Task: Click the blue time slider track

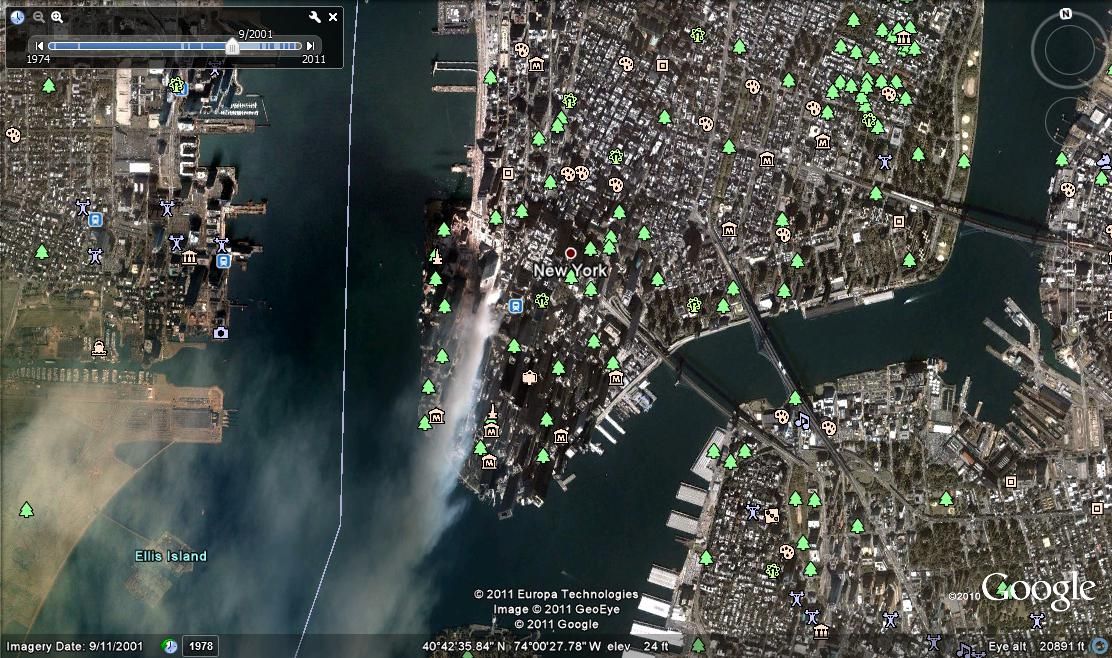Action: [x=174, y=46]
